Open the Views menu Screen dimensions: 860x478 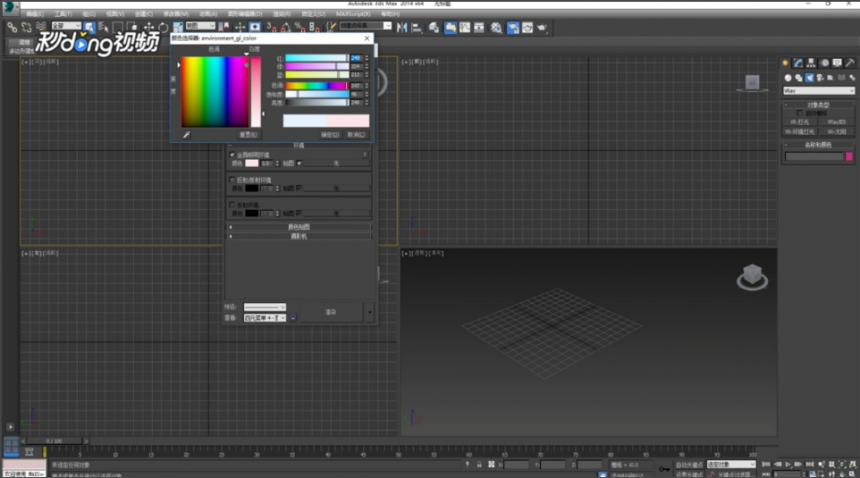(x=115, y=14)
